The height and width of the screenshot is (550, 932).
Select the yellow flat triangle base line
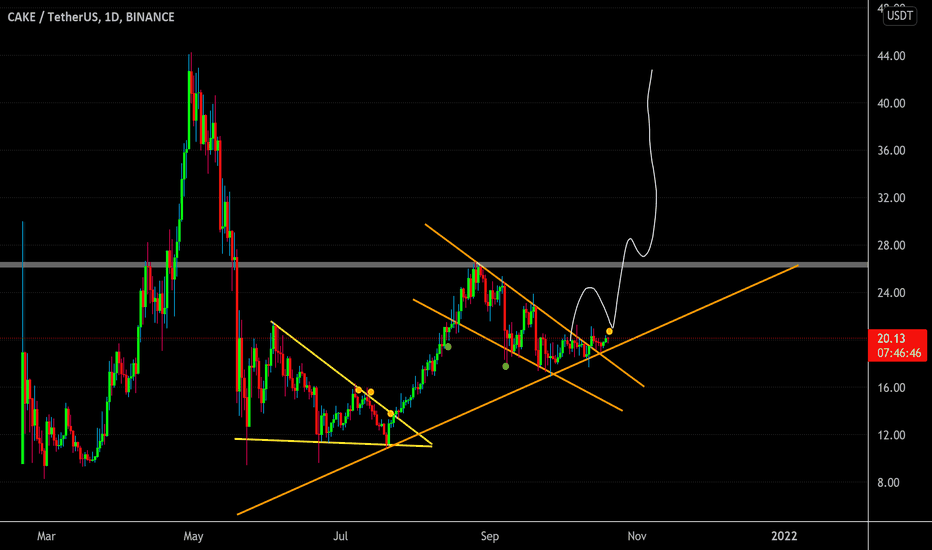click(333, 442)
